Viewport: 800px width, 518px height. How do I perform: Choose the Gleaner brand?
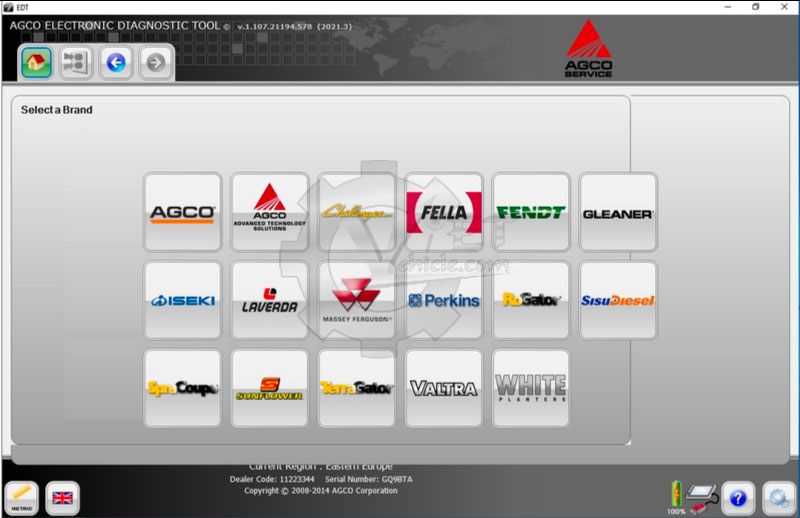(618, 212)
